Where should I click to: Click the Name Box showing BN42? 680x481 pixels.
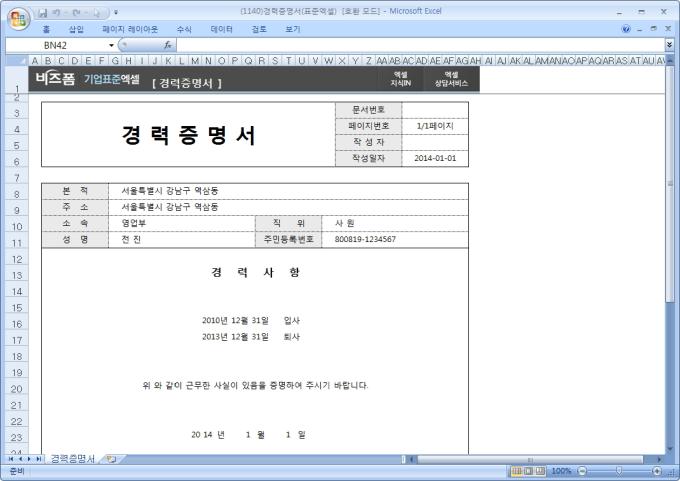(x=56, y=45)
